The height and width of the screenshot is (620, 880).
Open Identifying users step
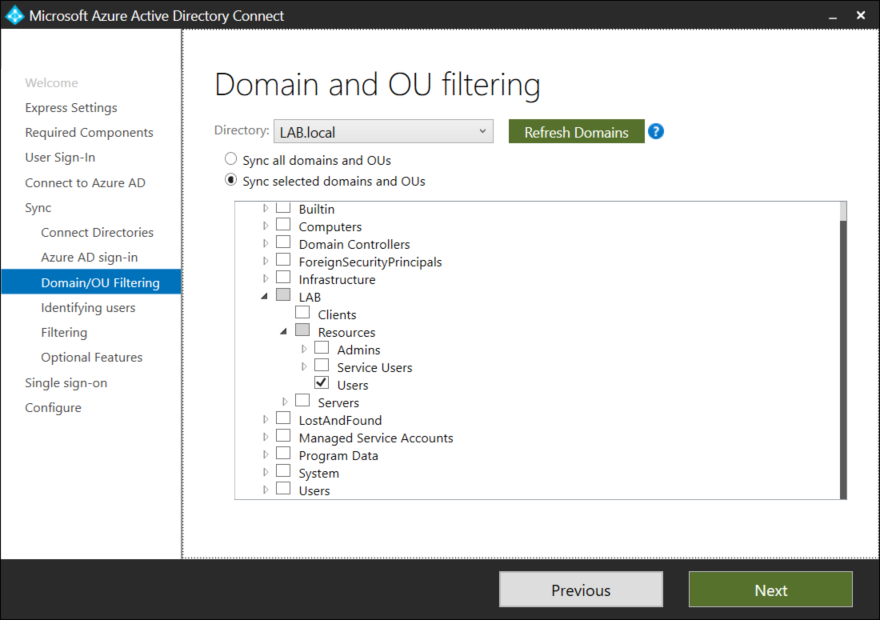click(88, 307)
